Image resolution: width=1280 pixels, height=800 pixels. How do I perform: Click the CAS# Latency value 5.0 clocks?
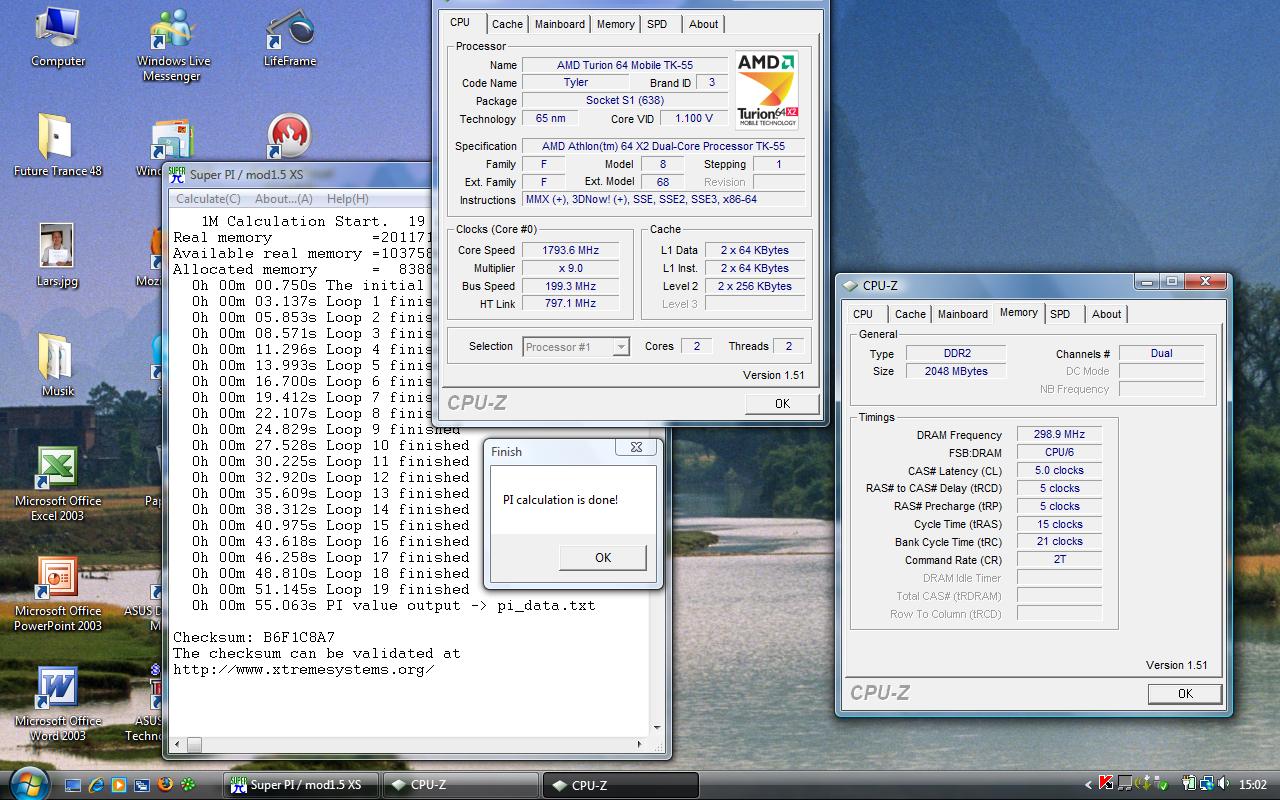pyautogui.click(x=1059, y=470)
